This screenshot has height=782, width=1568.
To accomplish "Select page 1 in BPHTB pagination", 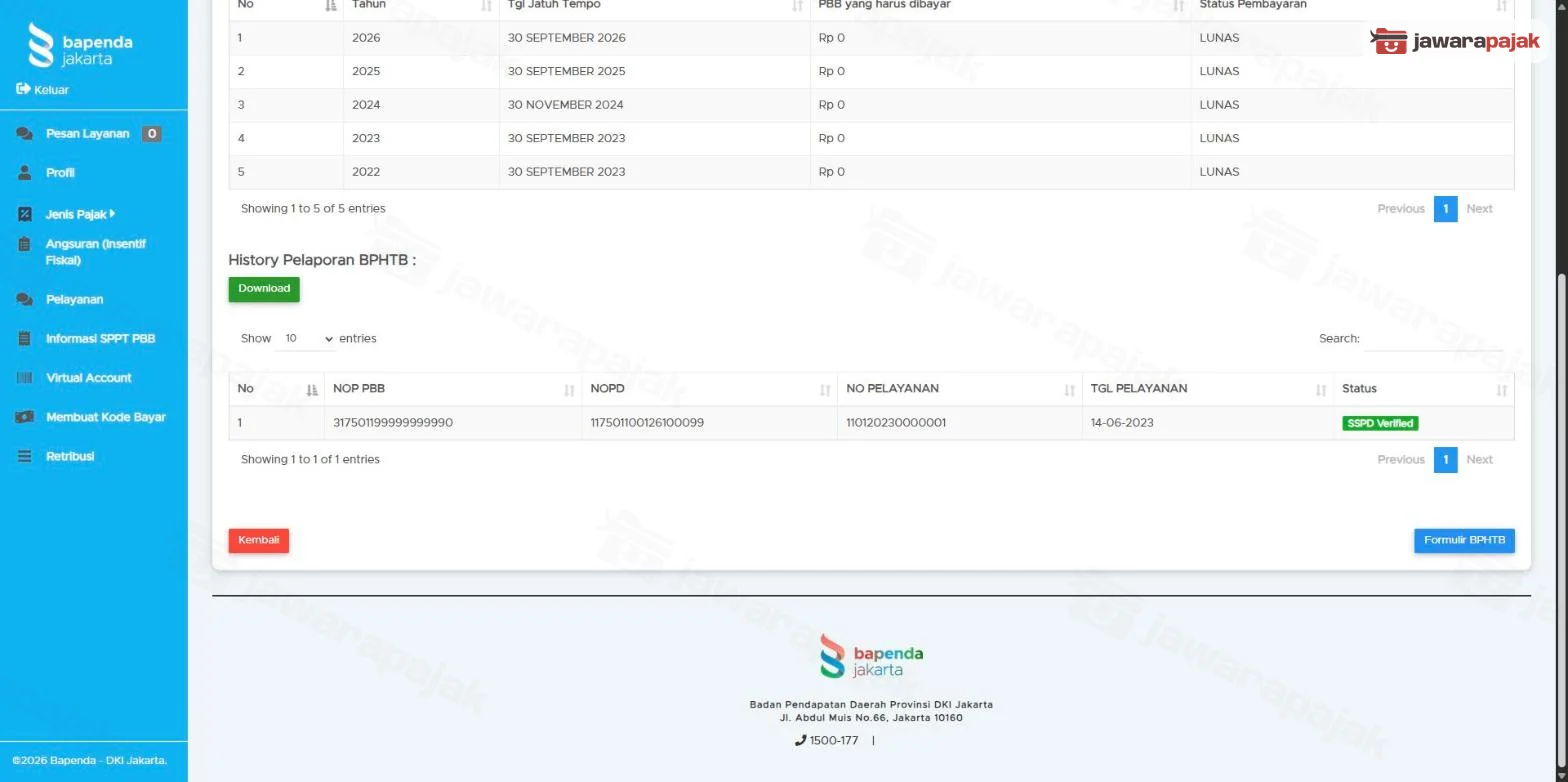I will click(x=1445, y=460).
